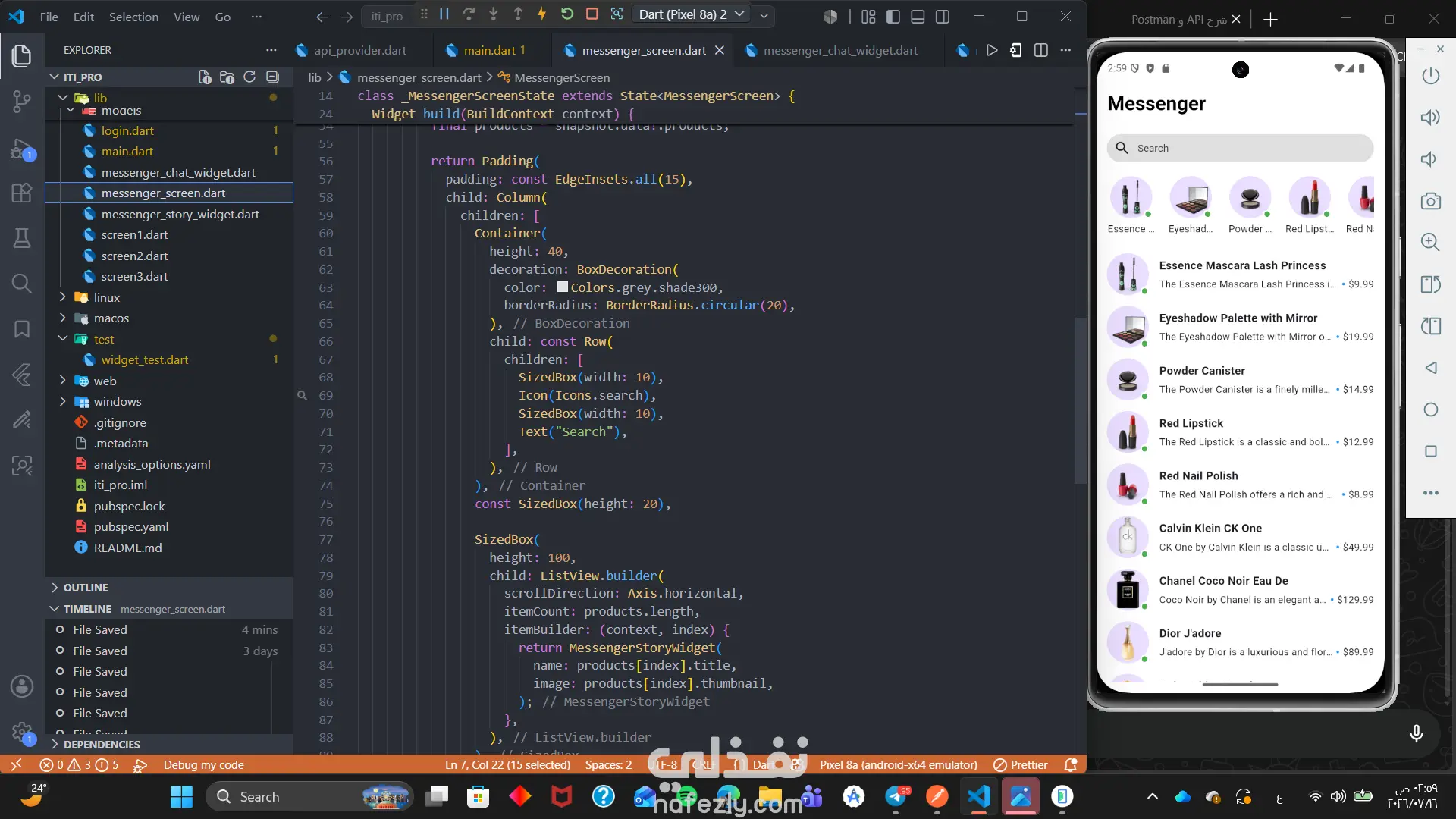Screen dimensions: 1456x819
Task: Collapse the test folder
Action: click(x=63, y=339)
